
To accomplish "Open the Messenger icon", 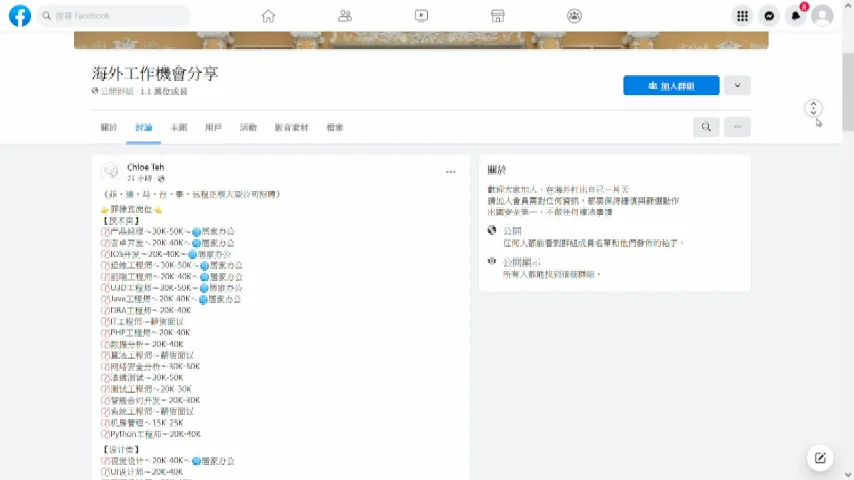I will pyautogui.click(x=769, y=16).
